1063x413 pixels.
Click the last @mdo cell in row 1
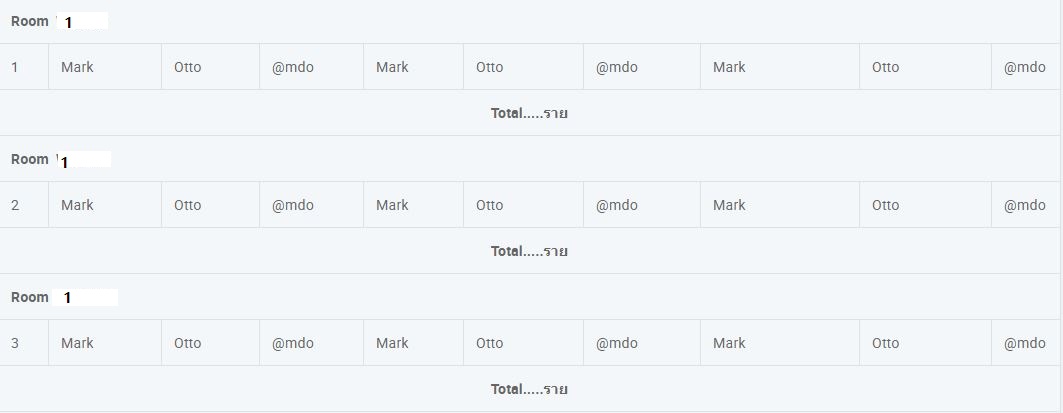pyautogui.click(x=1027, y=67)
